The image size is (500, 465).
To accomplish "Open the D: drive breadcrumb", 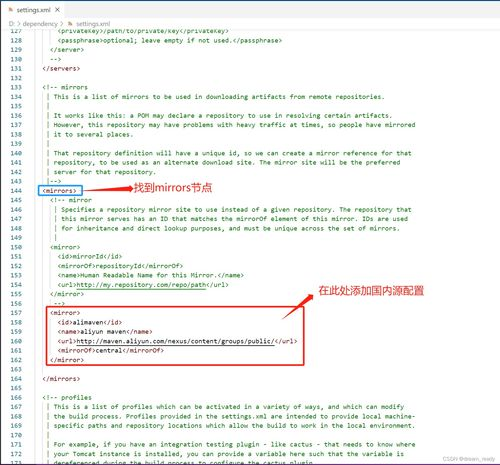I will pyautogui.click(x=12, y=24).
